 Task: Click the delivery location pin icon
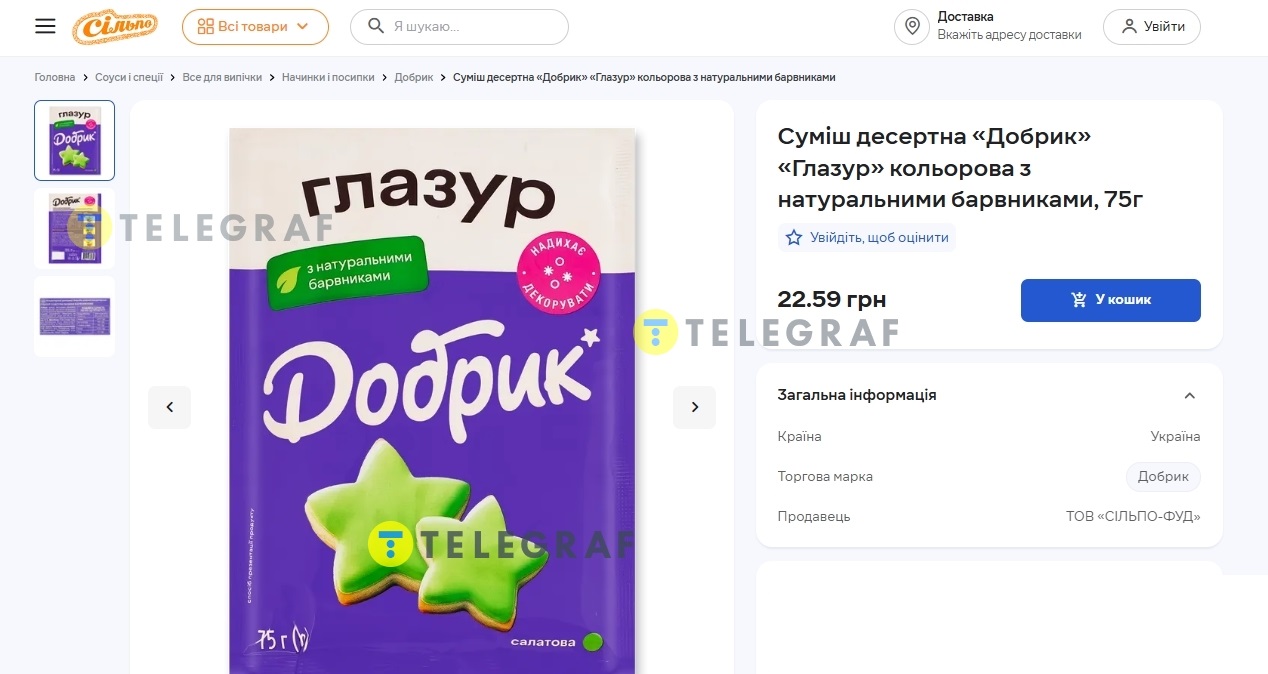click(912, 27)
